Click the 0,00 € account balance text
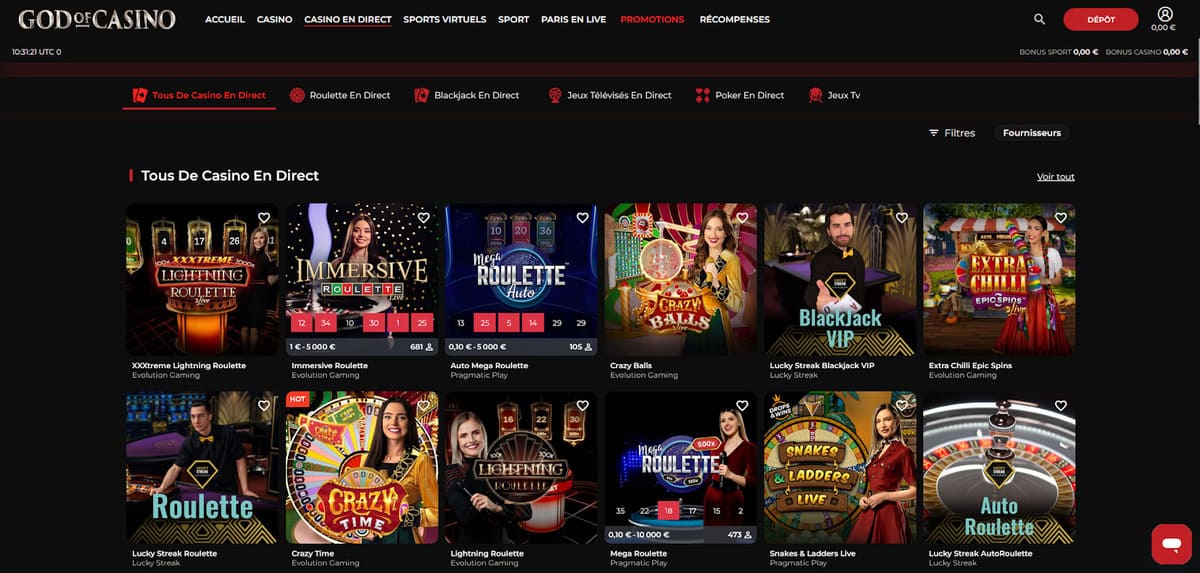This screenshot has height=573, width=1200. tap(1164, 28)
